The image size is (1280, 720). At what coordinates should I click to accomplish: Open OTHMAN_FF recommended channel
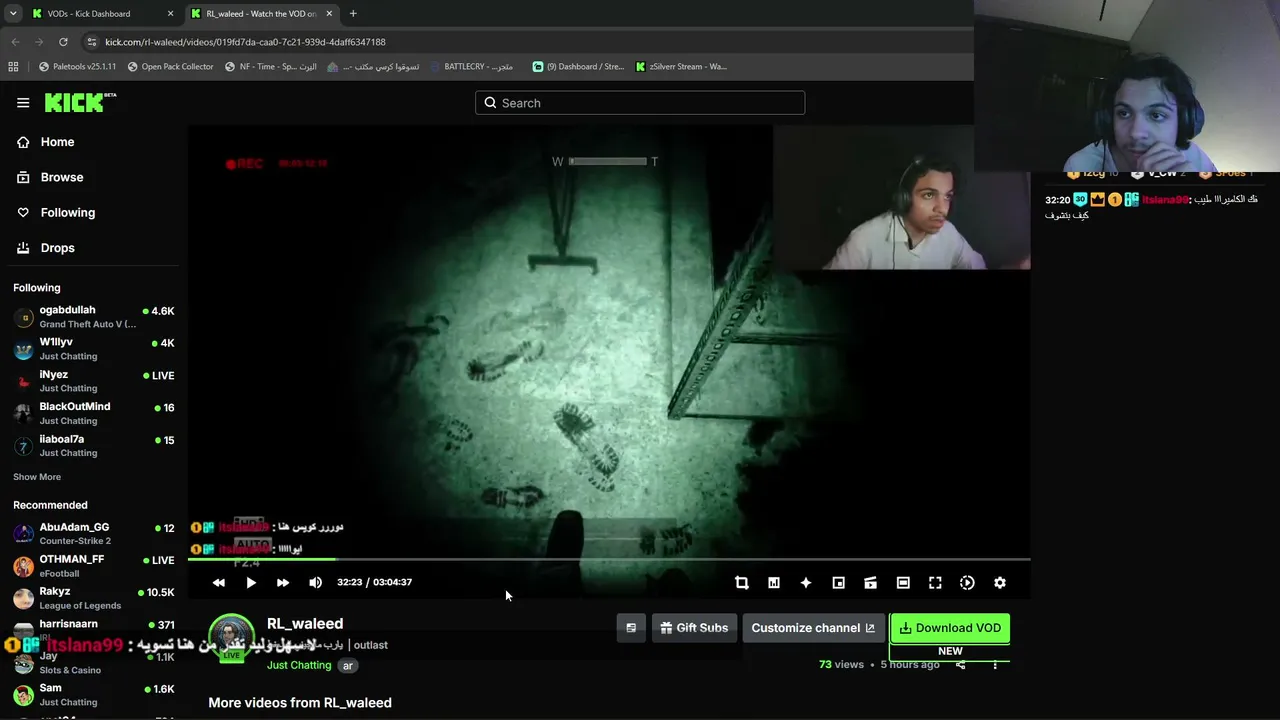pyautogui.click(x=94, y=566)
